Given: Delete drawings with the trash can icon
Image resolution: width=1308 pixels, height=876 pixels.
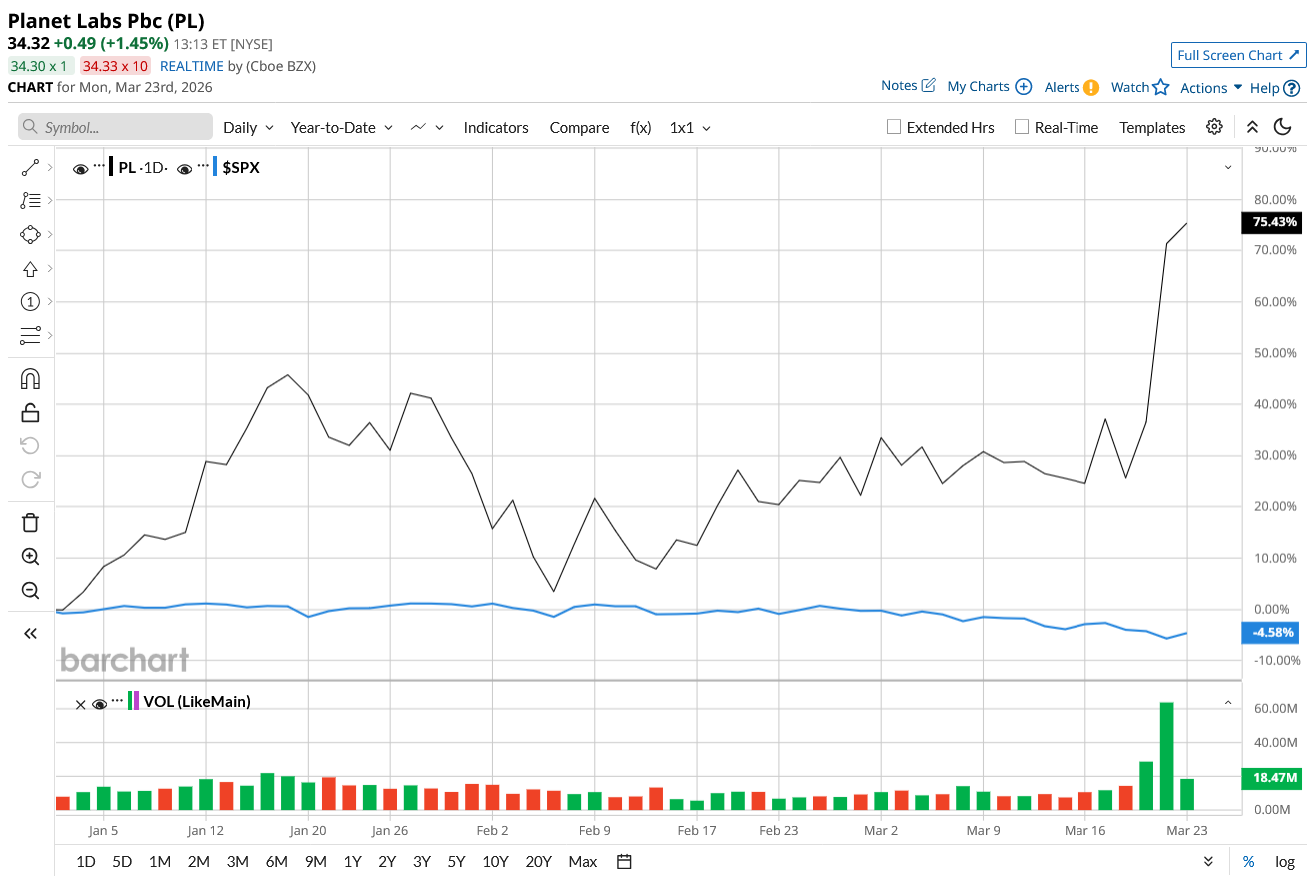Looking at the screenshot, I should point(30,522).
